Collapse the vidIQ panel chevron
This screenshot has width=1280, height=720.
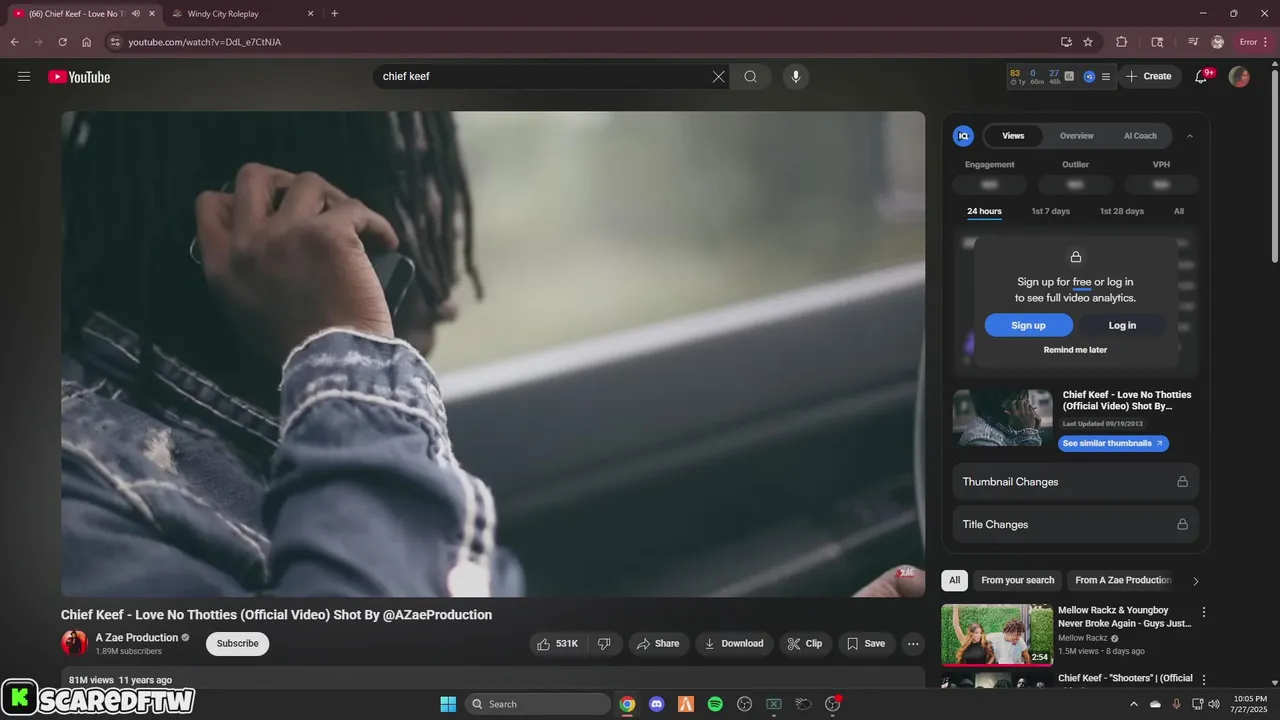click(x=1190, y=136)
